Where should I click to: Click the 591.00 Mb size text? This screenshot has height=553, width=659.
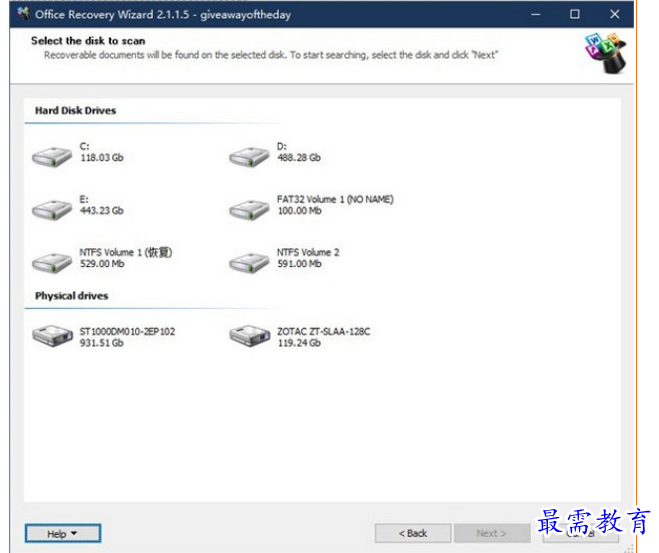(x=299, y=263)
